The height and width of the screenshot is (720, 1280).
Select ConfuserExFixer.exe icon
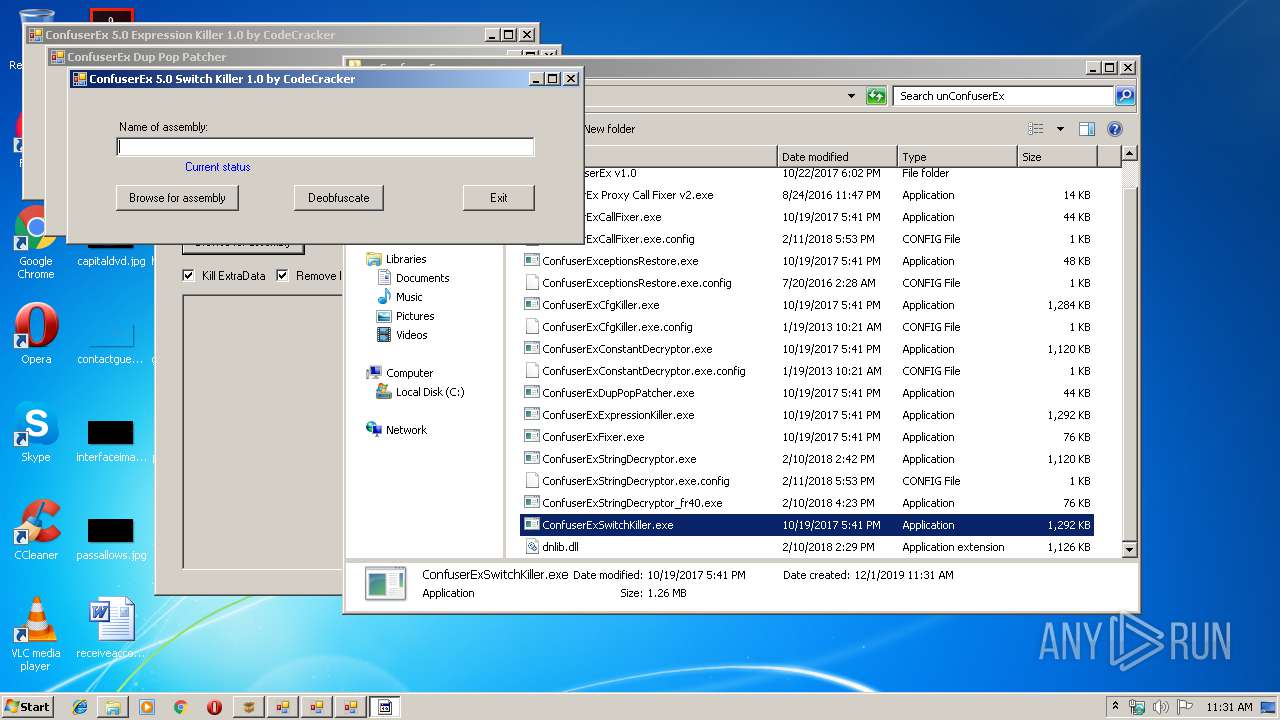(532, 437)
